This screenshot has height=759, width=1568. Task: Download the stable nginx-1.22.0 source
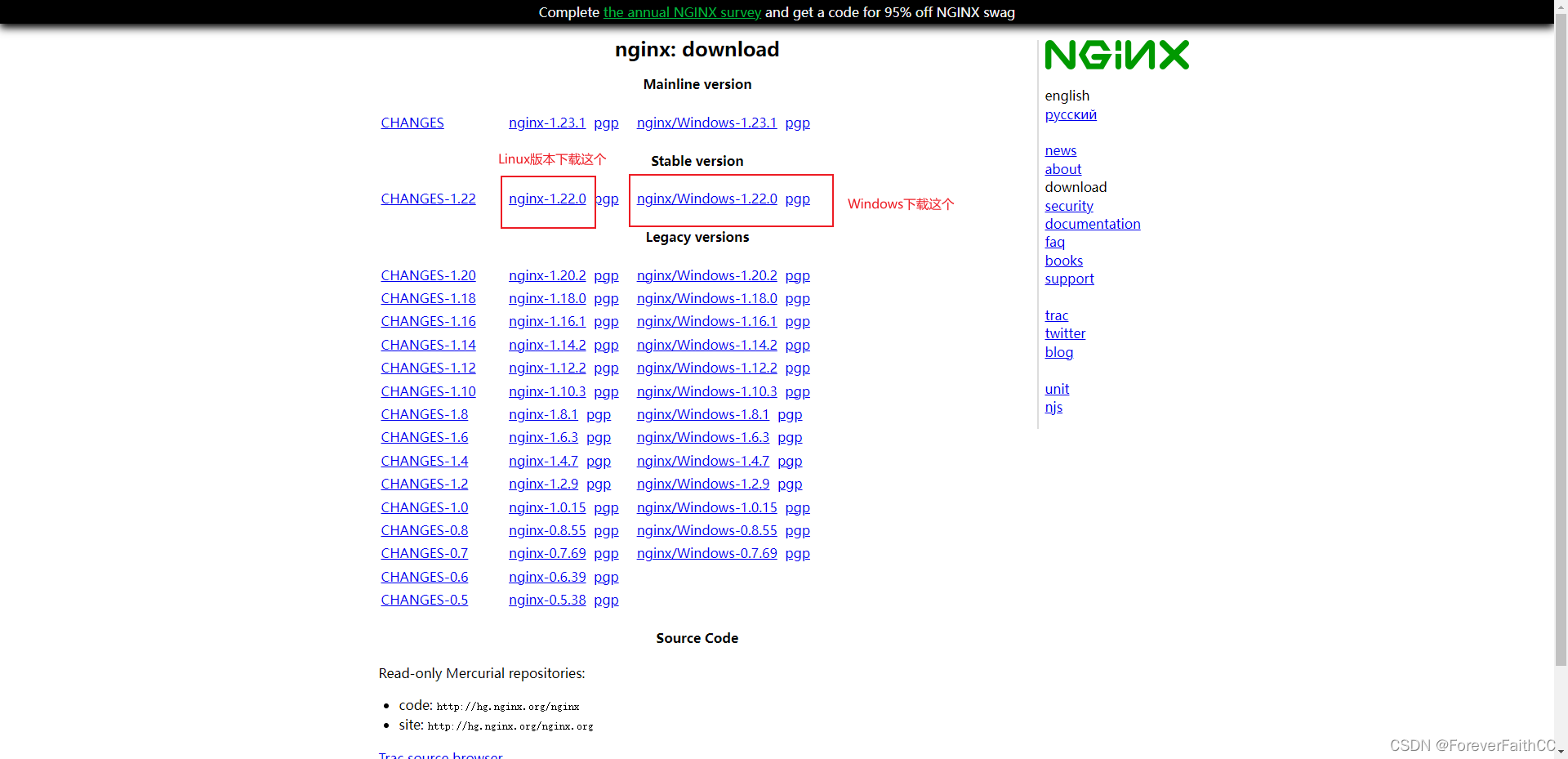547,199
